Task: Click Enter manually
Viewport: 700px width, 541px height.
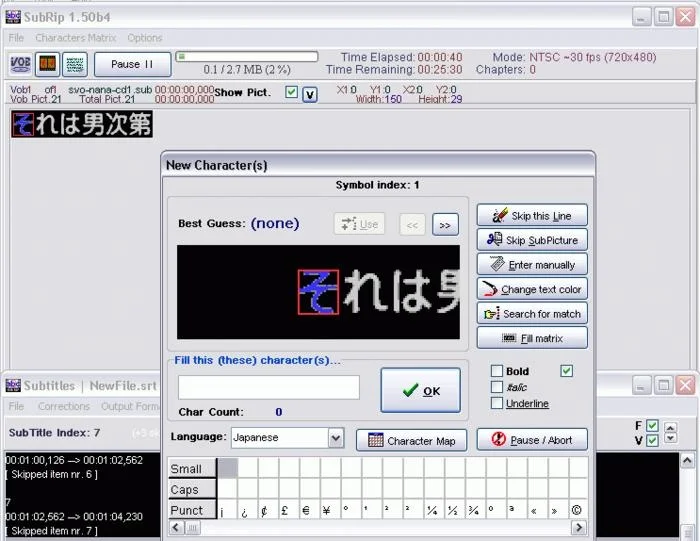Action: pyautogui.click(x=532, y=265)
